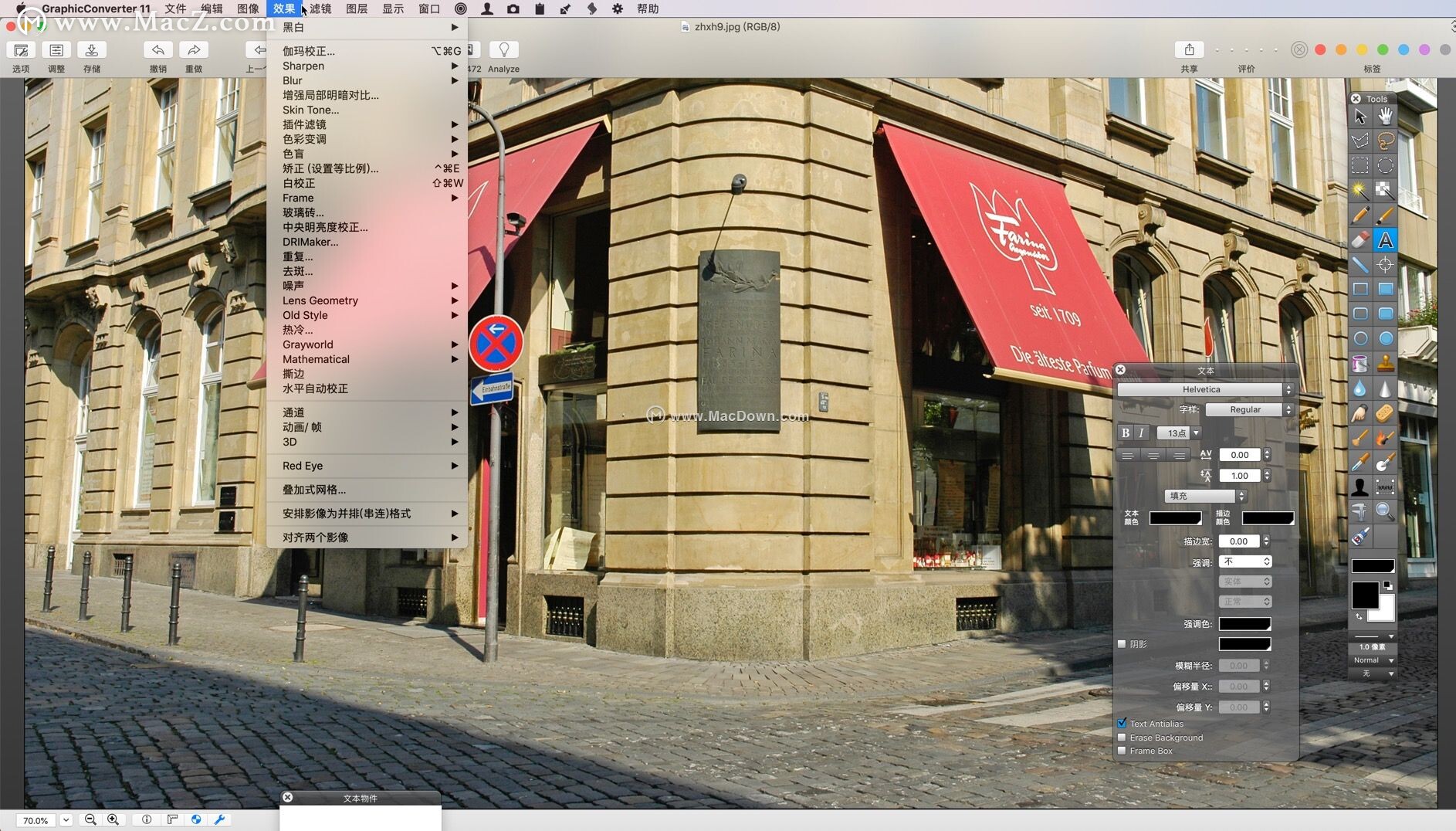
Task: Click the red label color dot
Action: [x=1321, y=49]
